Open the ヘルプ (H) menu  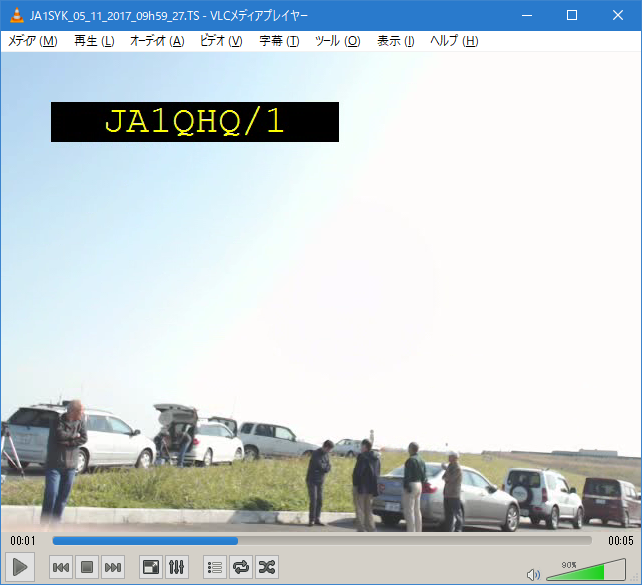click(x=454, y=41)
